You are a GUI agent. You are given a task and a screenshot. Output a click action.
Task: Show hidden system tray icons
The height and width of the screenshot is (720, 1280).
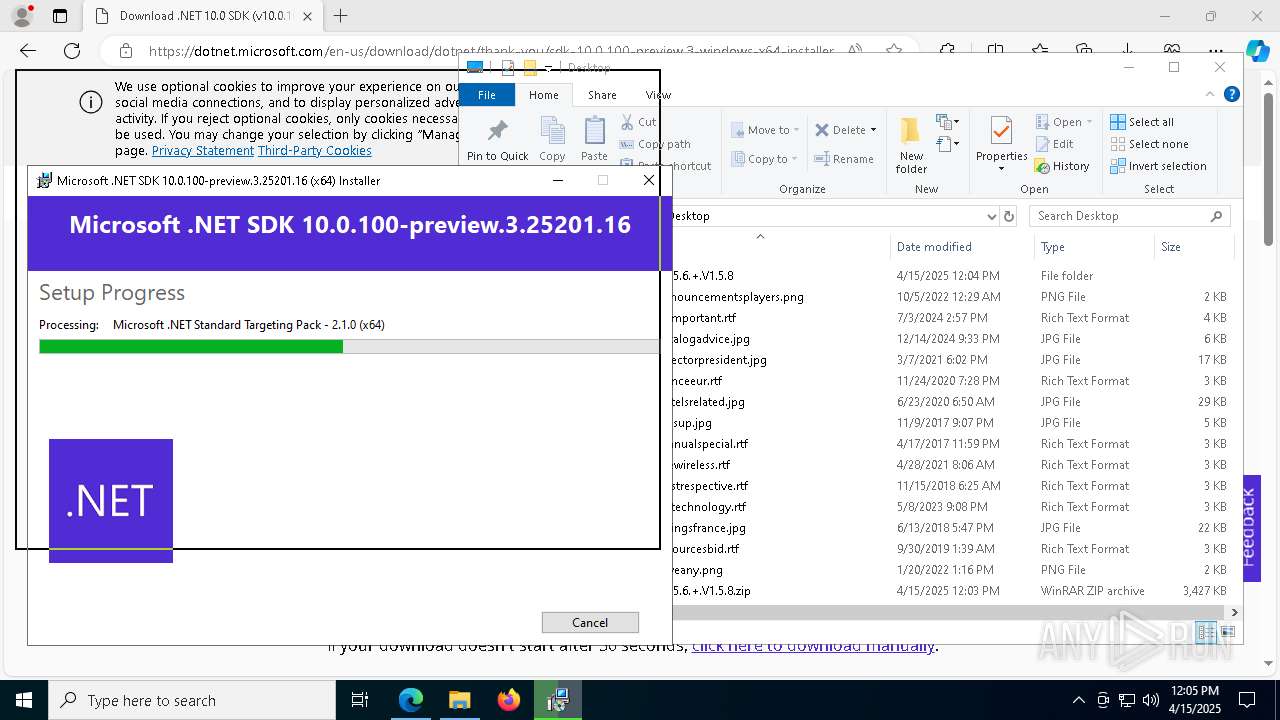click(x=1078, y=700)
